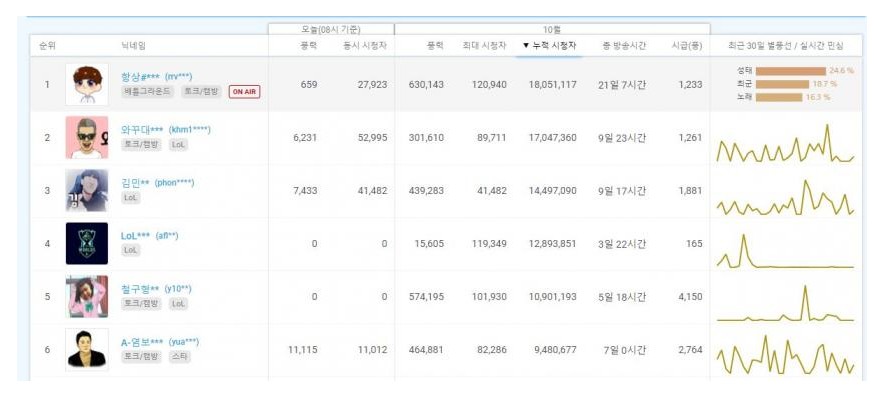Click concurrent viewers value 52,995
This screenshot has height=394, width=874.
372,138
